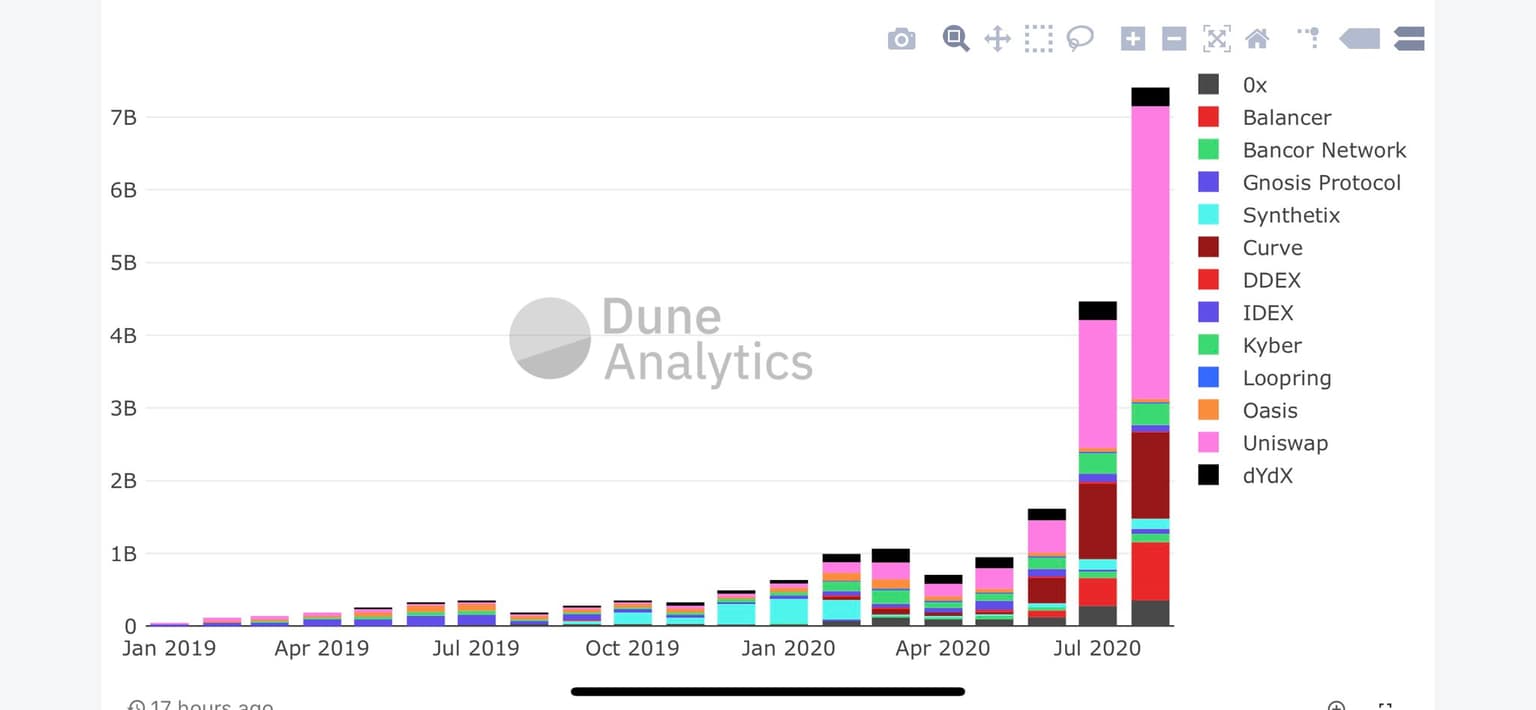
Task: Click the dYdX legend label
Action: point(1267,476)
